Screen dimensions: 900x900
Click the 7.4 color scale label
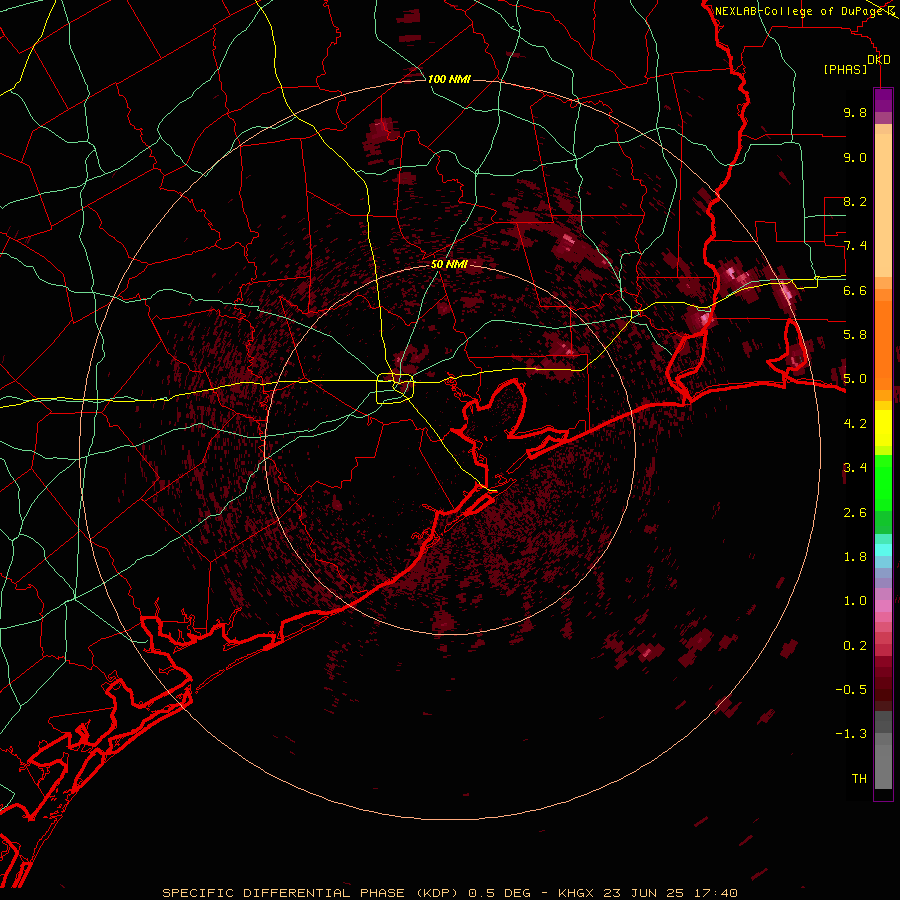[x=855, y=246]
